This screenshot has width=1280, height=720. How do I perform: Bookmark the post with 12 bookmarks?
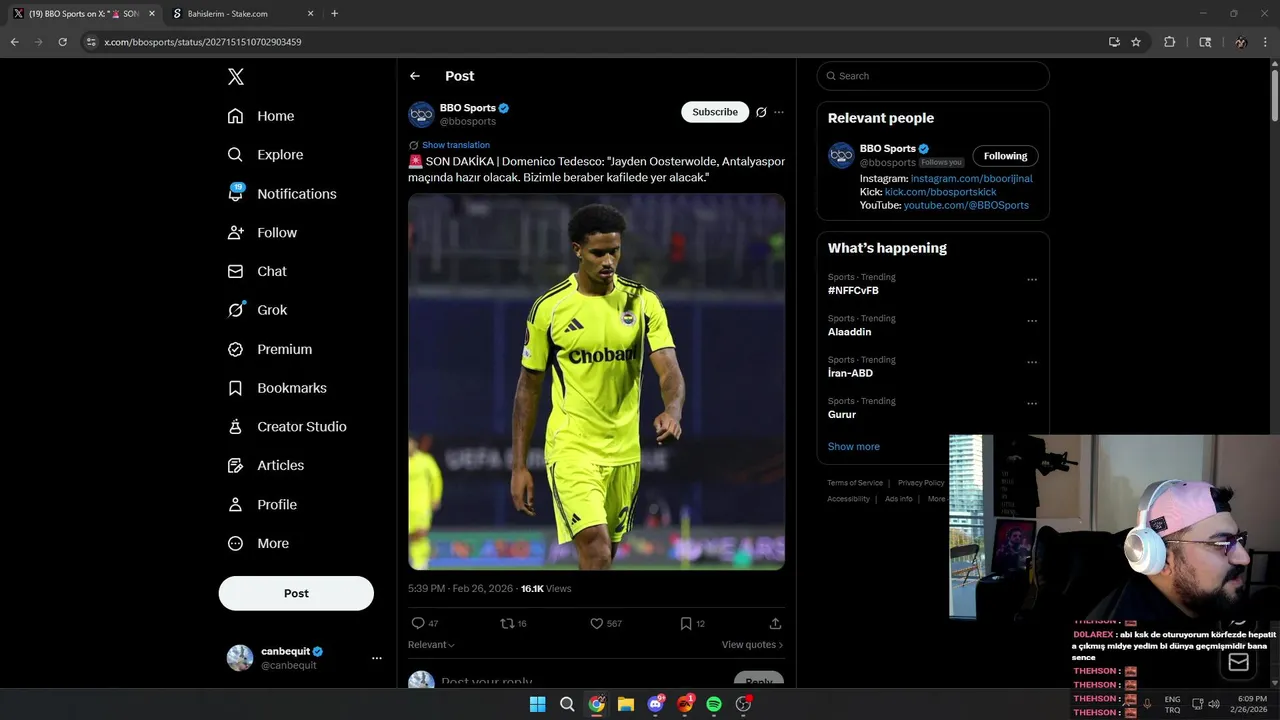(x=692, y=623)
